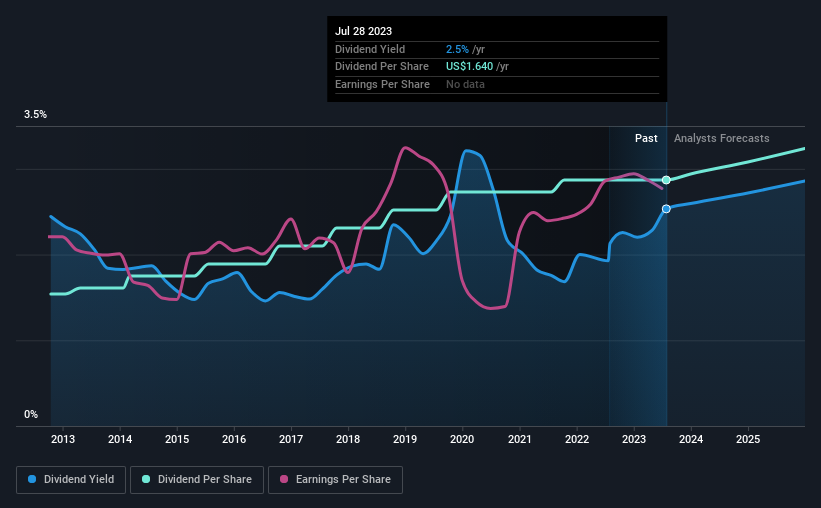Click the No data earnings value in tooltip
Viewport: 821px width, 508px height.
tap(465, 84)
